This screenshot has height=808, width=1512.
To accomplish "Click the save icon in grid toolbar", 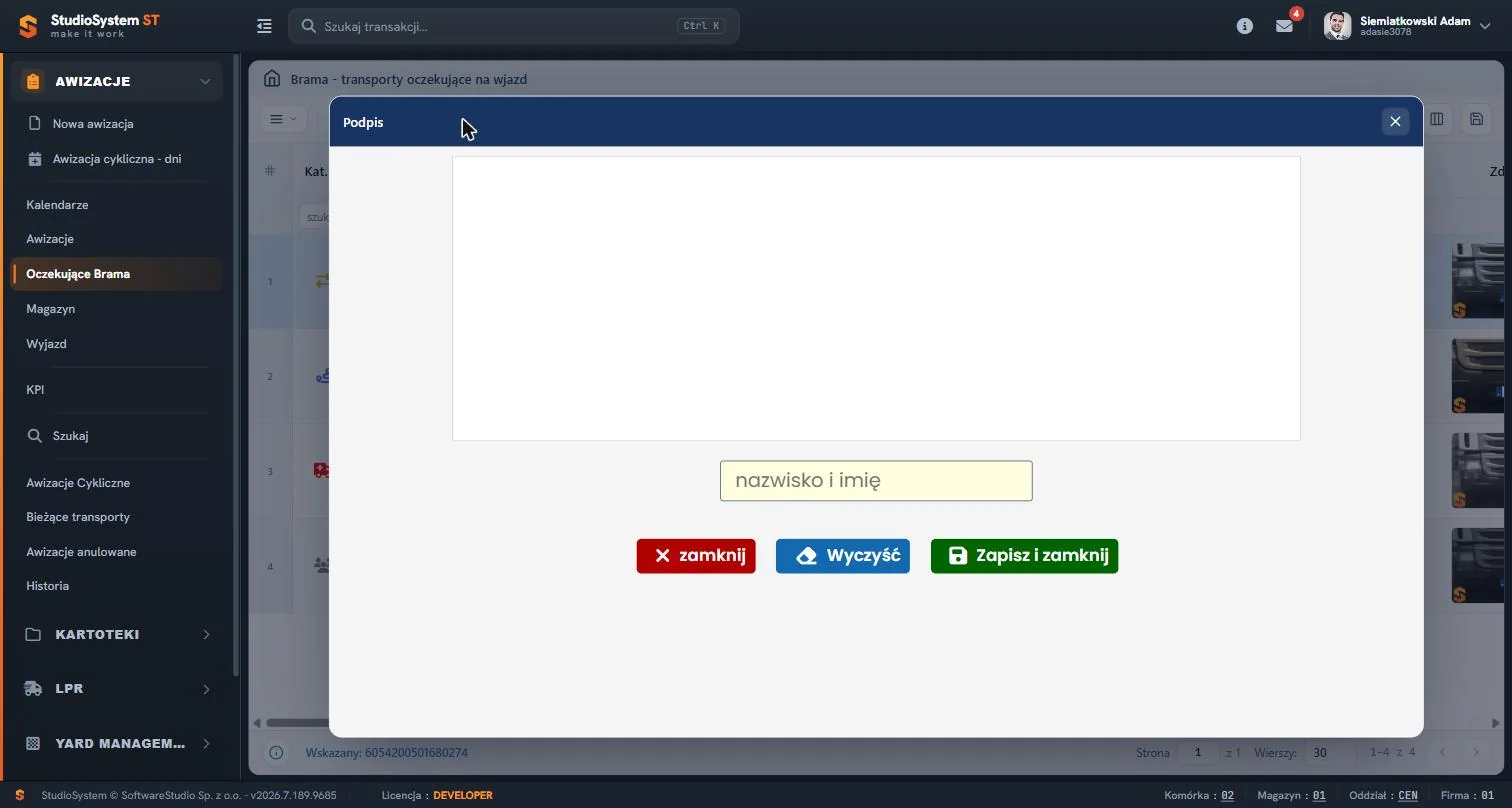I will point(1476,119).
